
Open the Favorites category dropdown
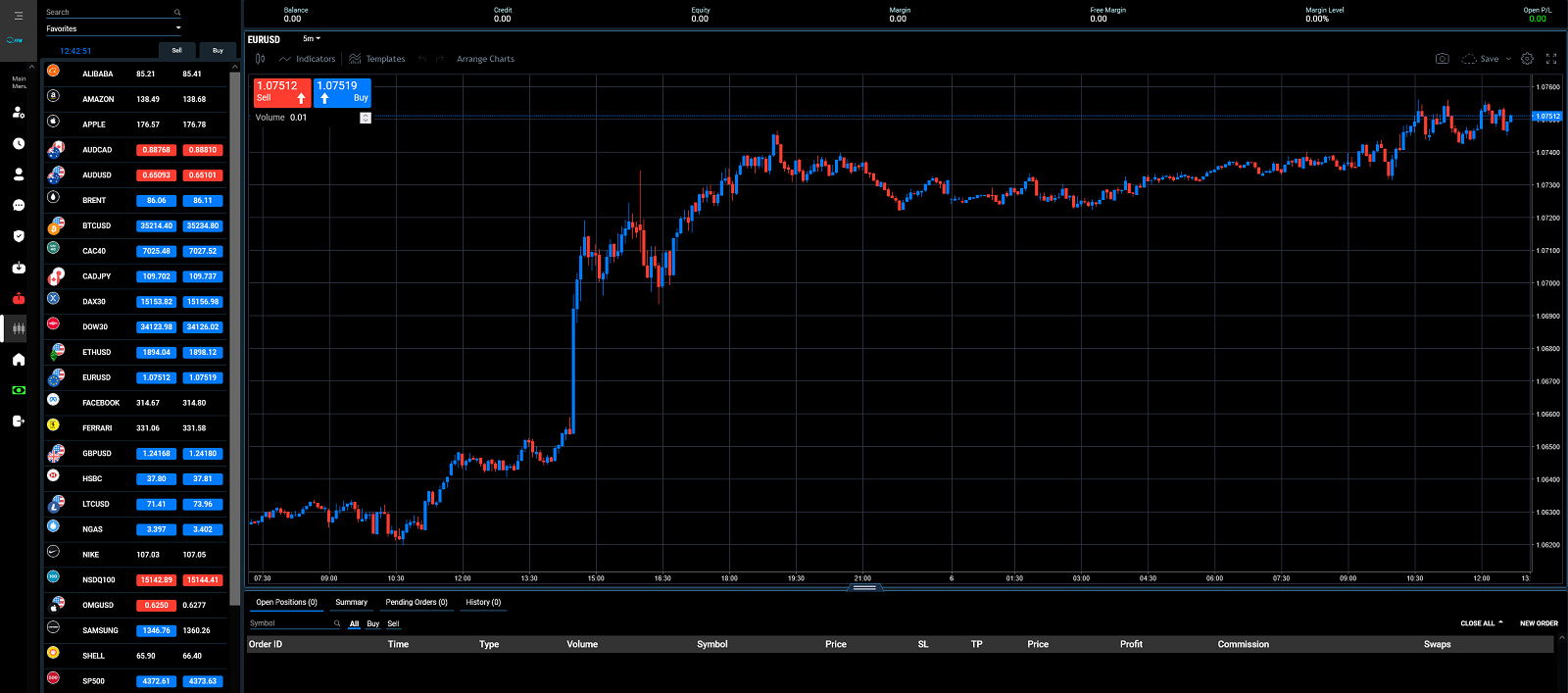click(x=114, y=28)
